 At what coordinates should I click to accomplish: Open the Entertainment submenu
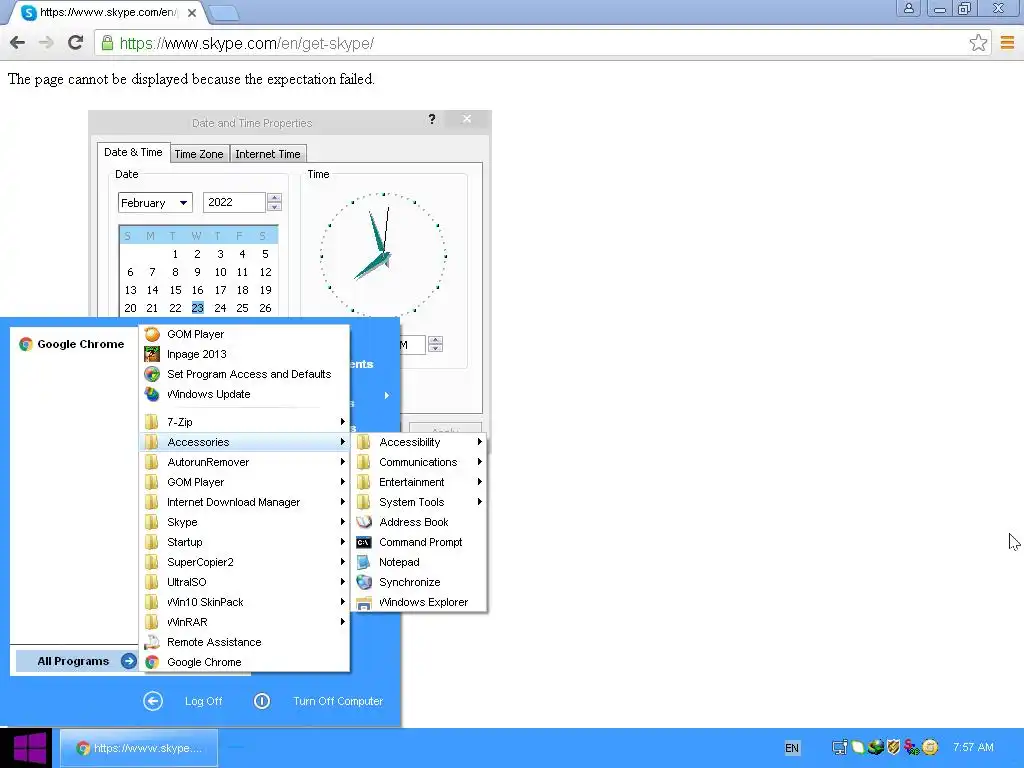(419, 482)
